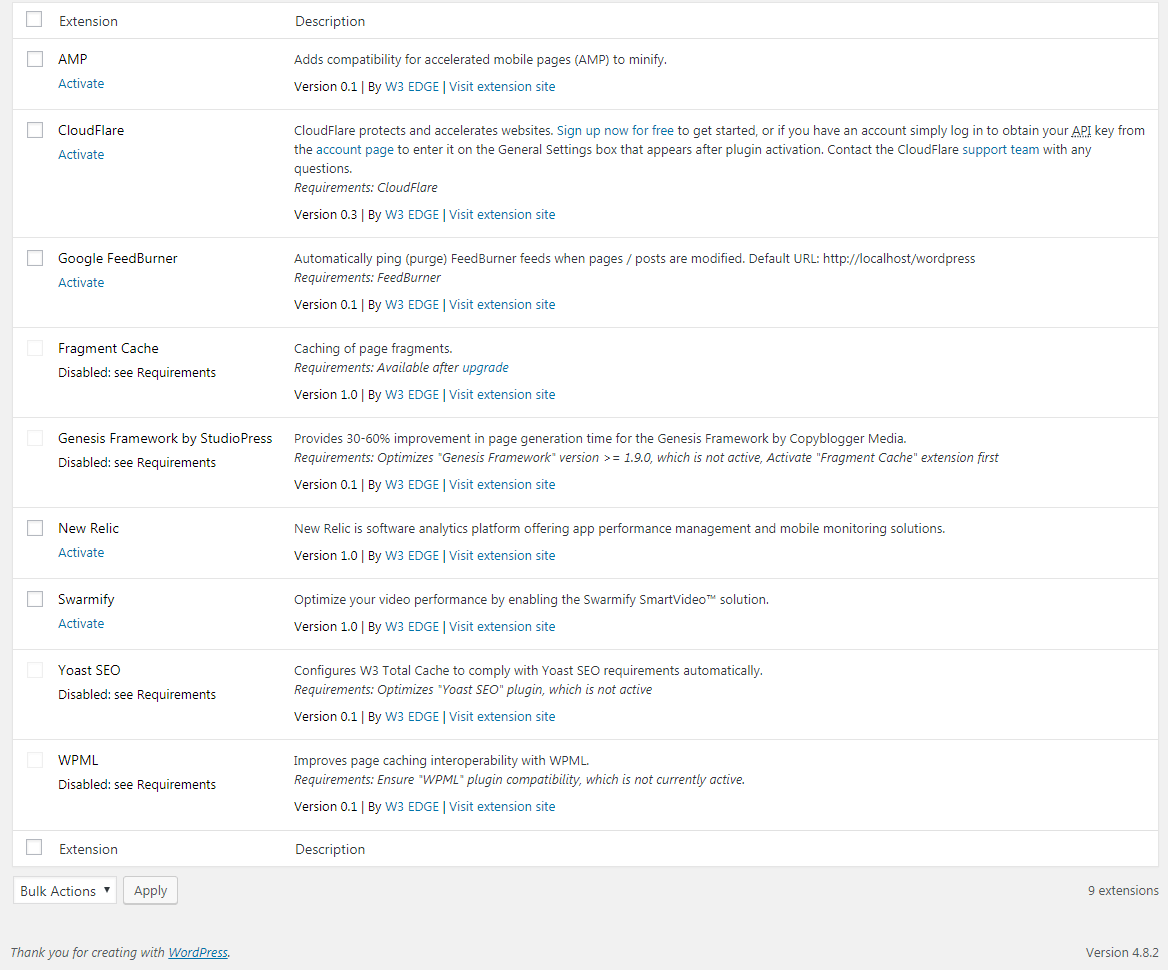Open the W3 EDGE link in the Fragment Cache row
The height and width of the screenshot is (971, 1168).
tap(412, 395)
